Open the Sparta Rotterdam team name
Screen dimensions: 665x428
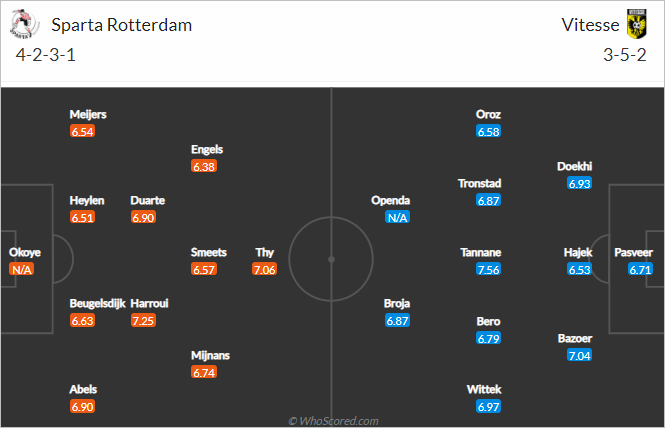[122, 25]
